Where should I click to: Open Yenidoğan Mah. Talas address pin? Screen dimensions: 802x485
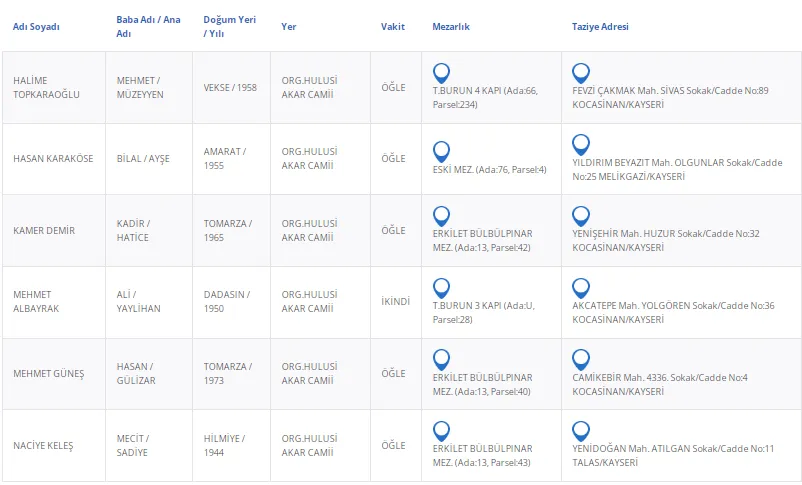coord(580,431)
